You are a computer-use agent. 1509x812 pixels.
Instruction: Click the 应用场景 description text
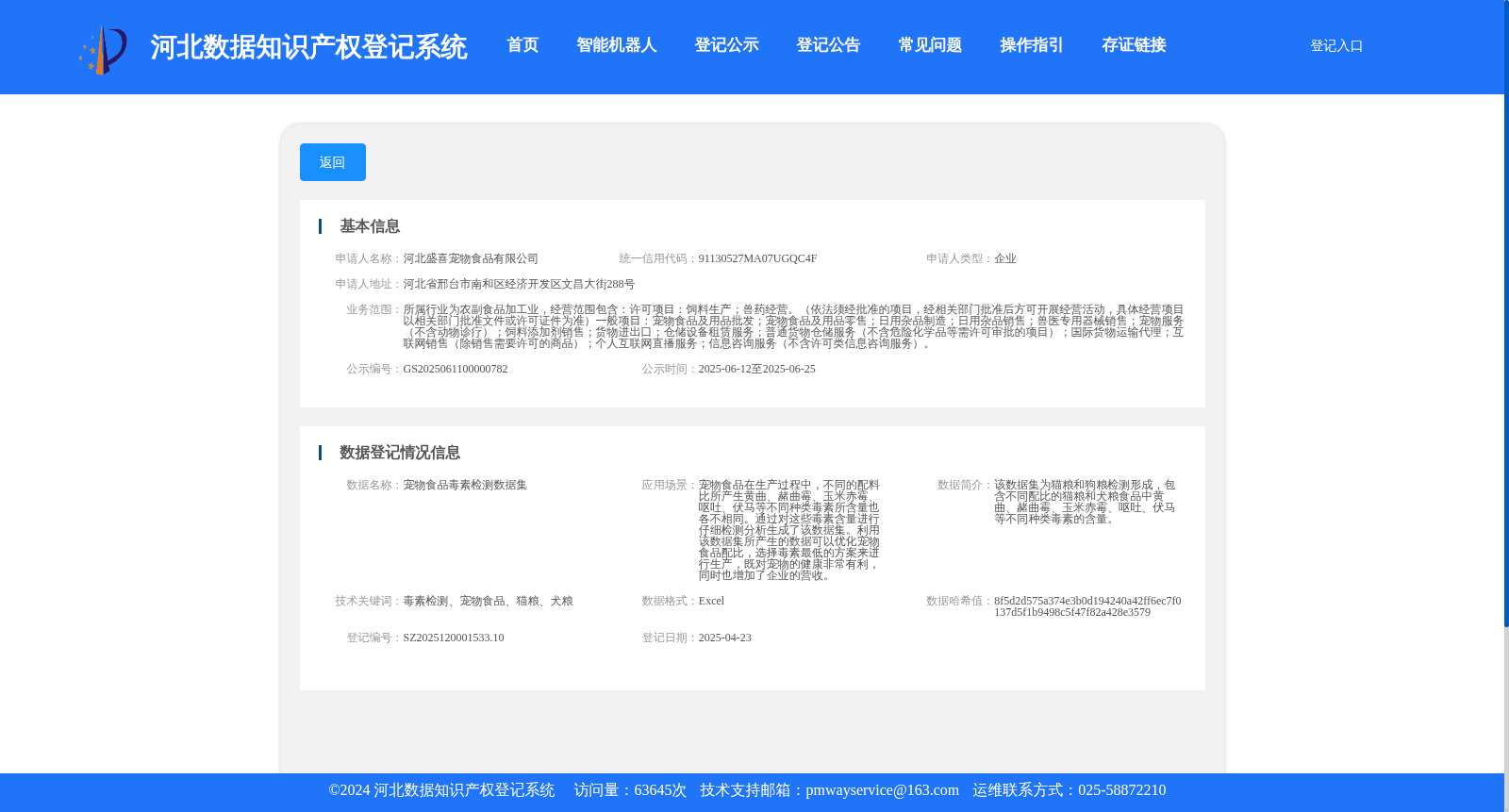[788, 530]
